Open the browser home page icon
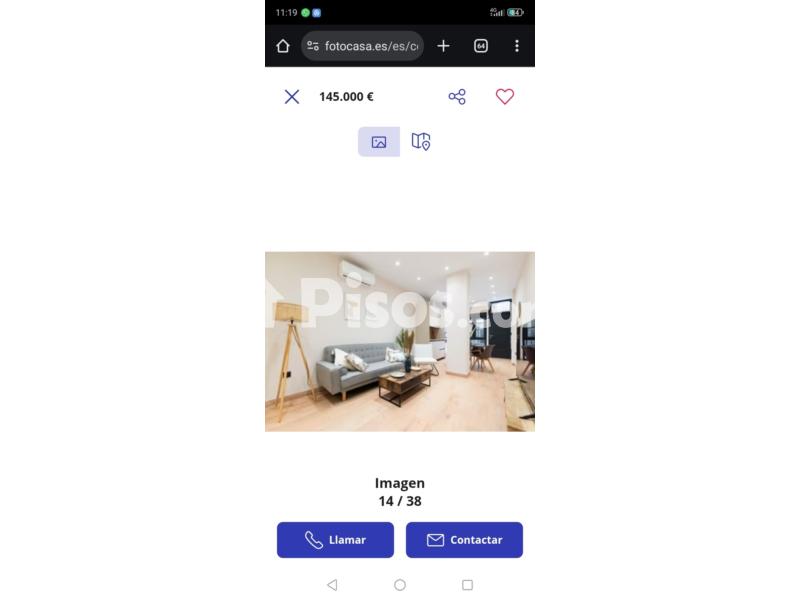The image size is (800, 600). pos(283,46)
